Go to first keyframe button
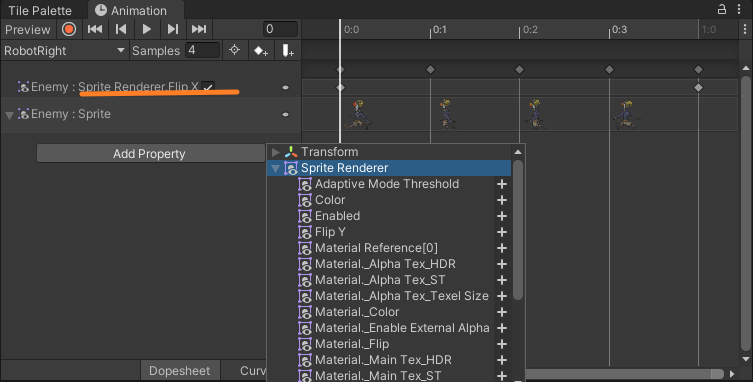 pos(95,29)
